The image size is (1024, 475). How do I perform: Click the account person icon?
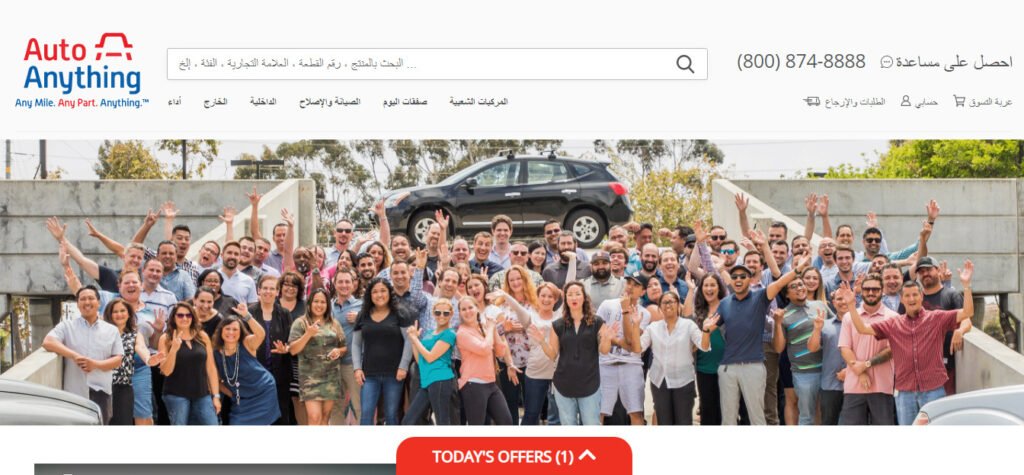tap(906, 101)
